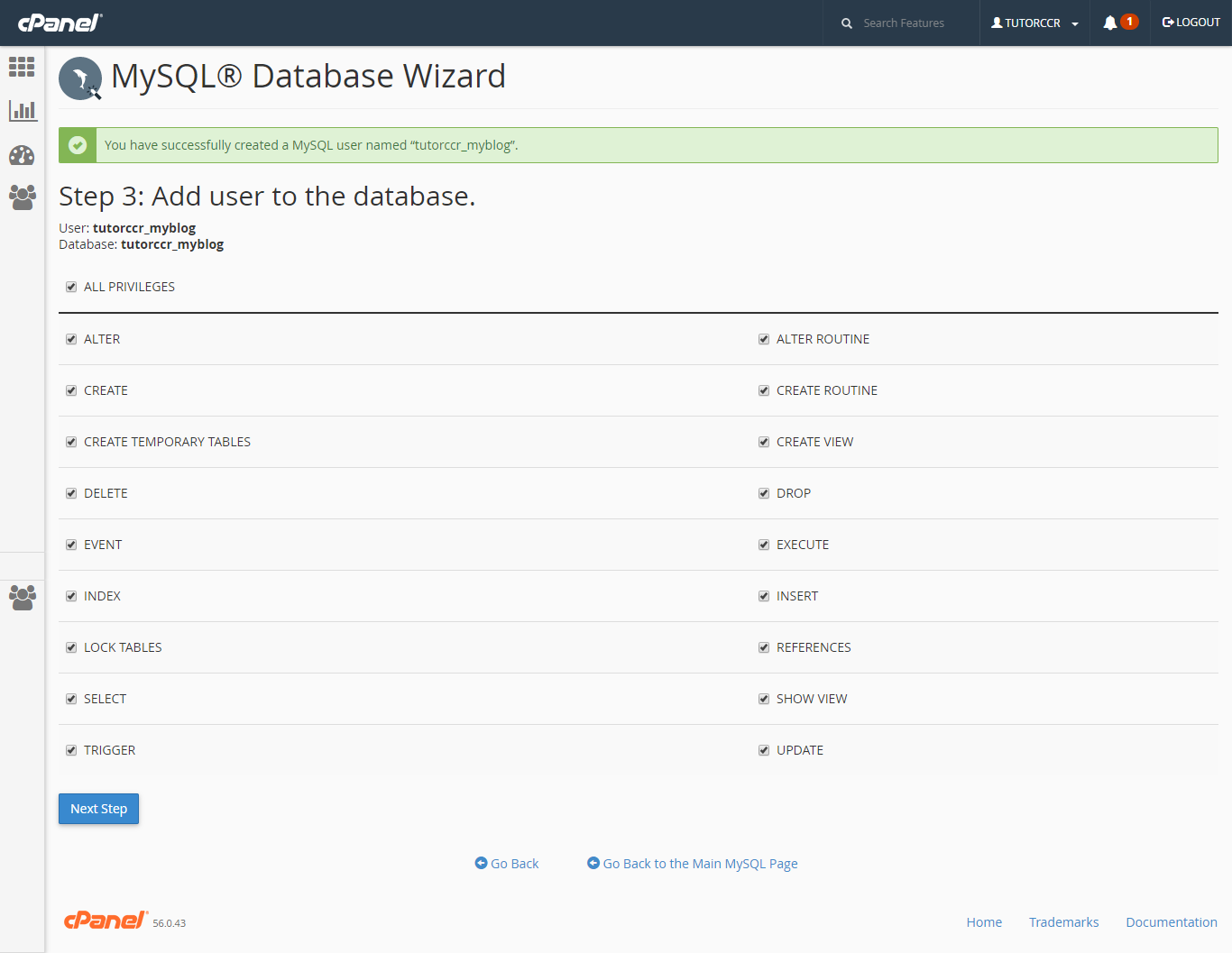Toggle the ALL PRIVILEGES checkbox

[x=71, y=287]
